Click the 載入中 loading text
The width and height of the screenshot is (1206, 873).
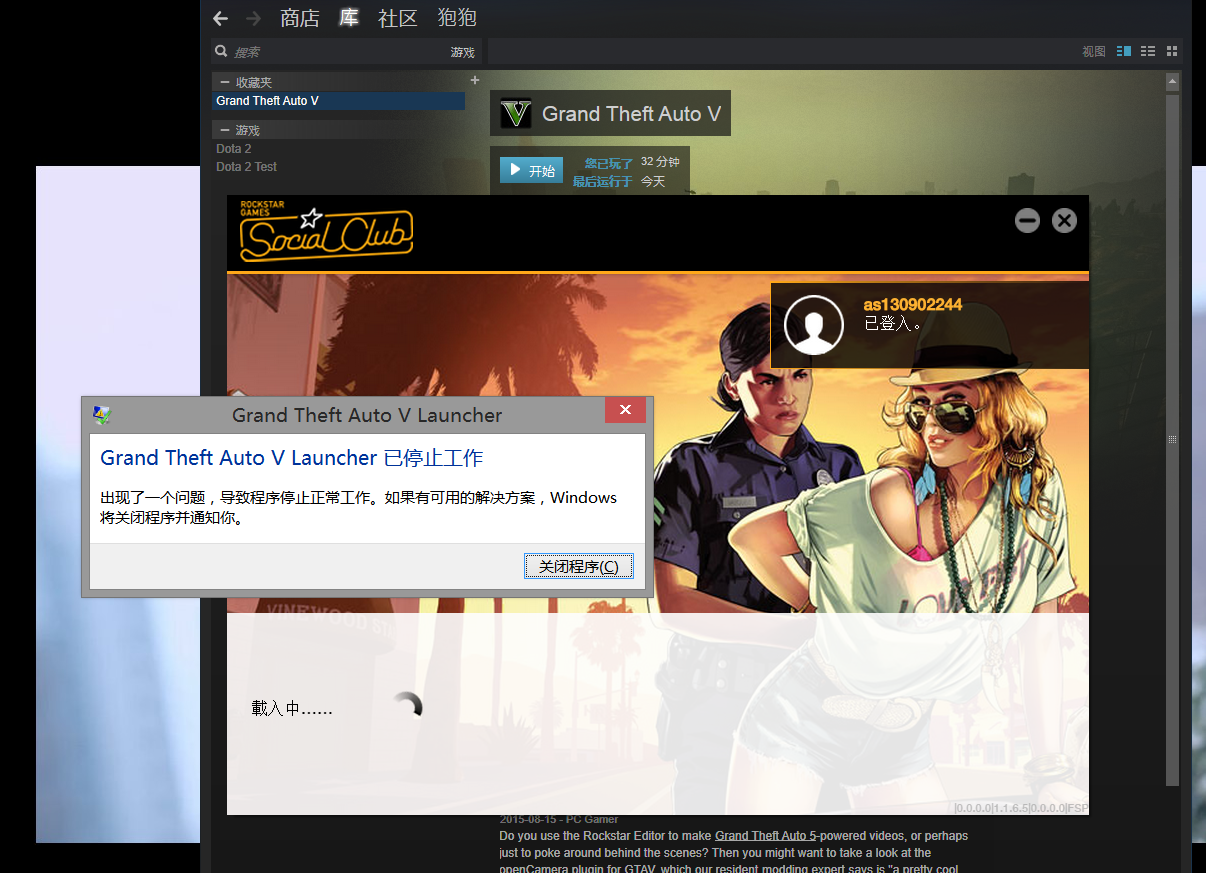[292, 709]
